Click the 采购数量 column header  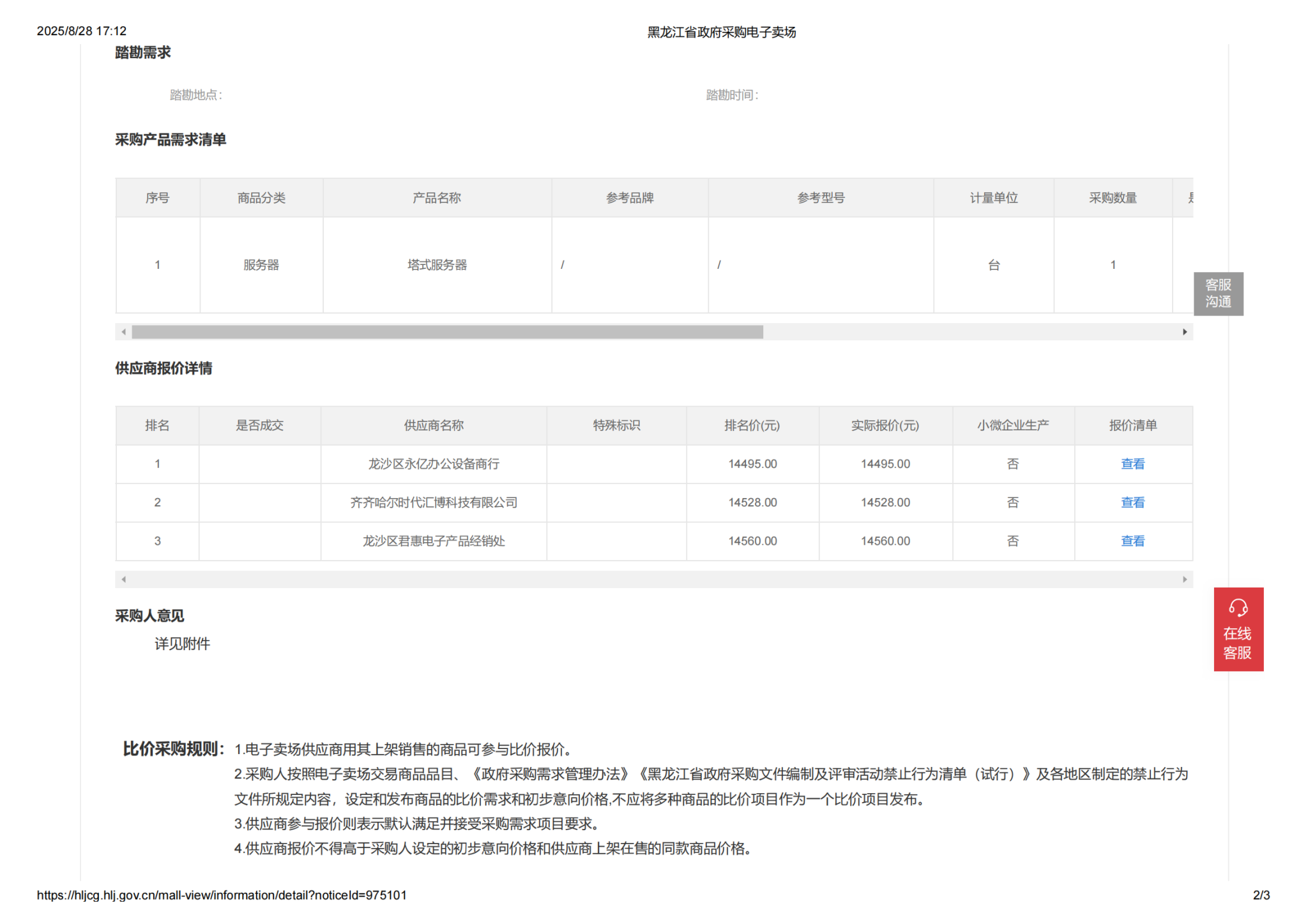click(x=1113, y=198)
